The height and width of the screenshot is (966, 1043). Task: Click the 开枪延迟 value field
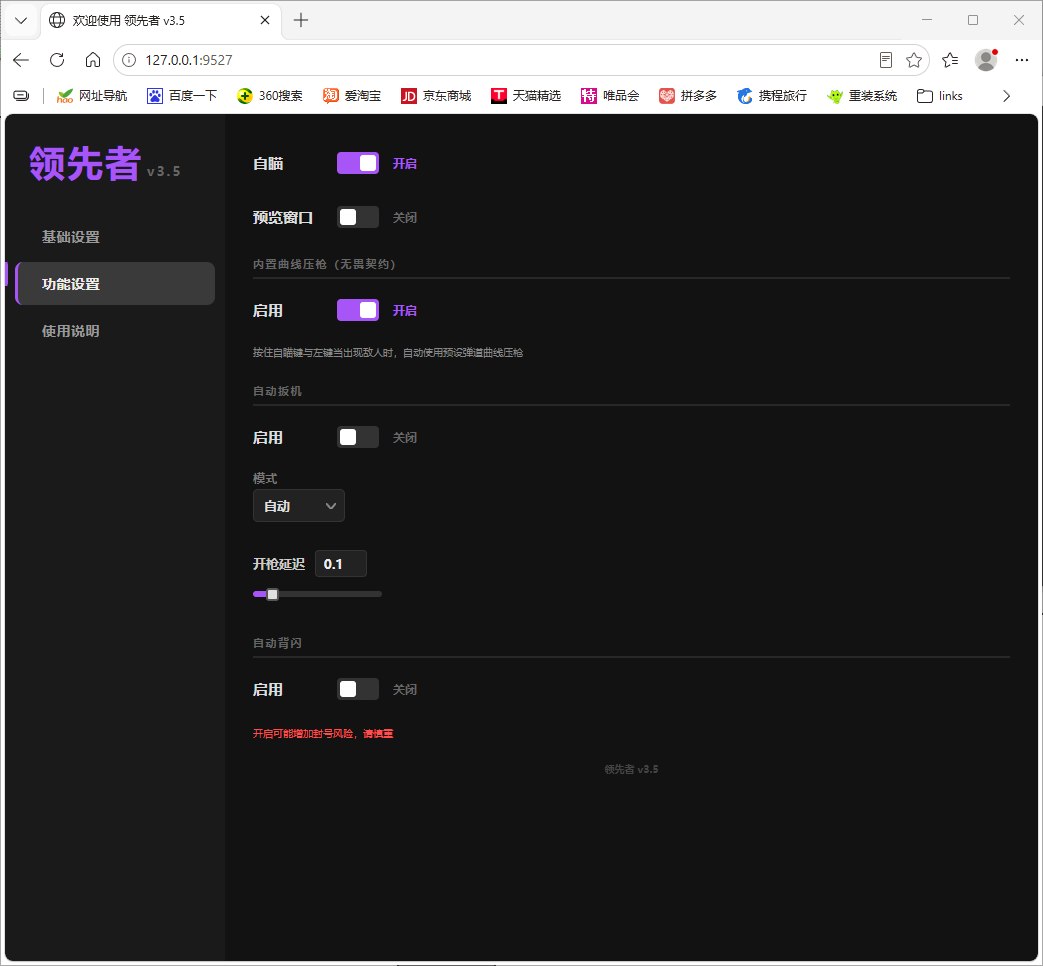point(341,564)
